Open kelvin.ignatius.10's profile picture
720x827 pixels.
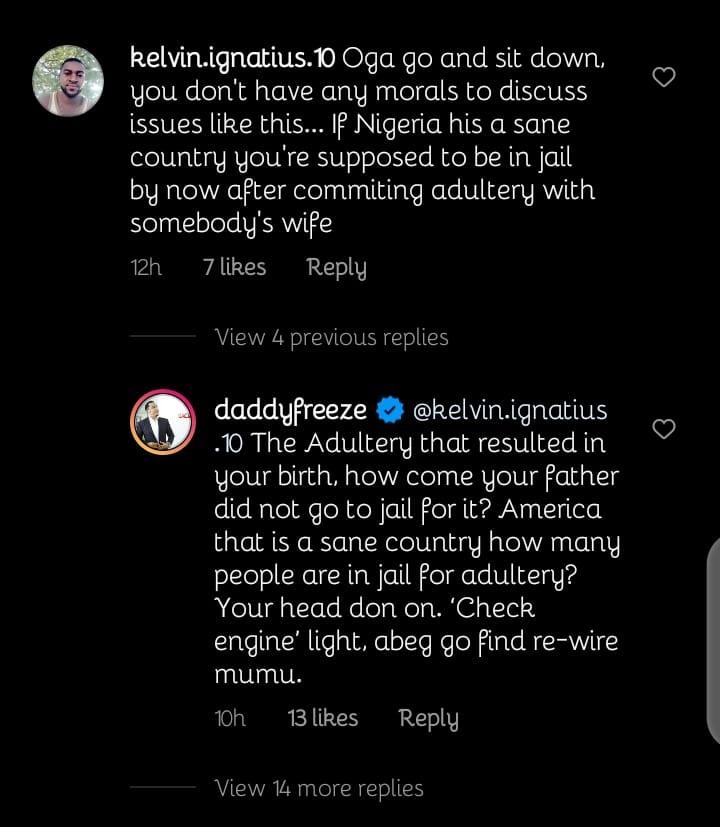[69, 82]
